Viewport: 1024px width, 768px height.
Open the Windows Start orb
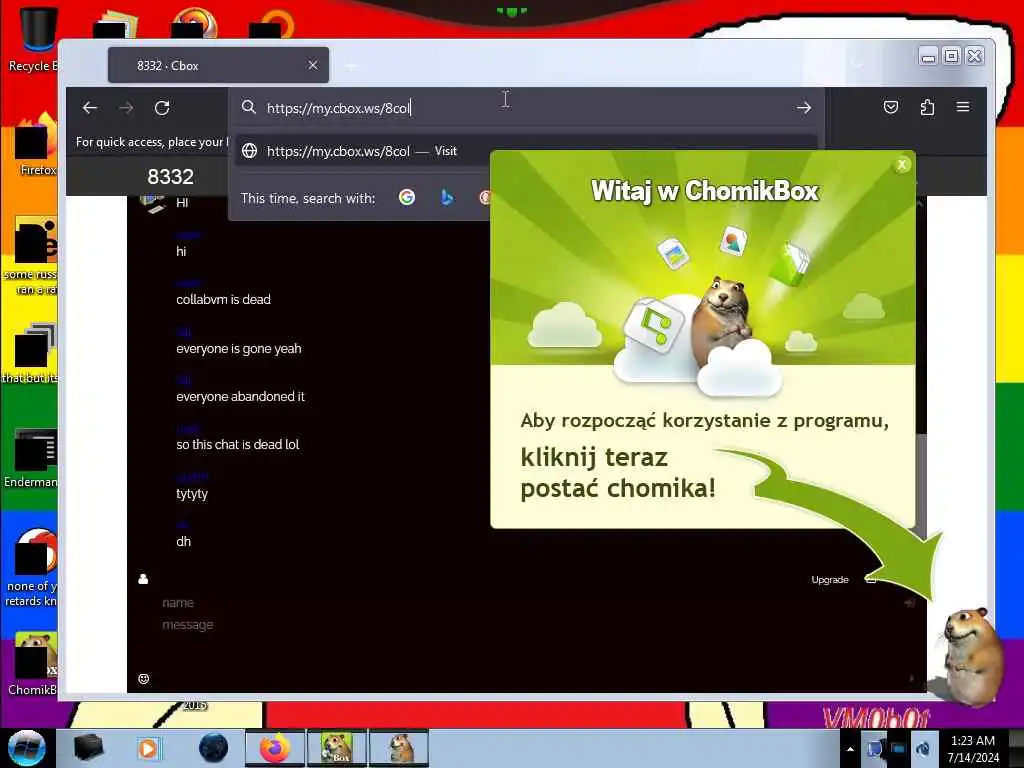tap(26, 748)
